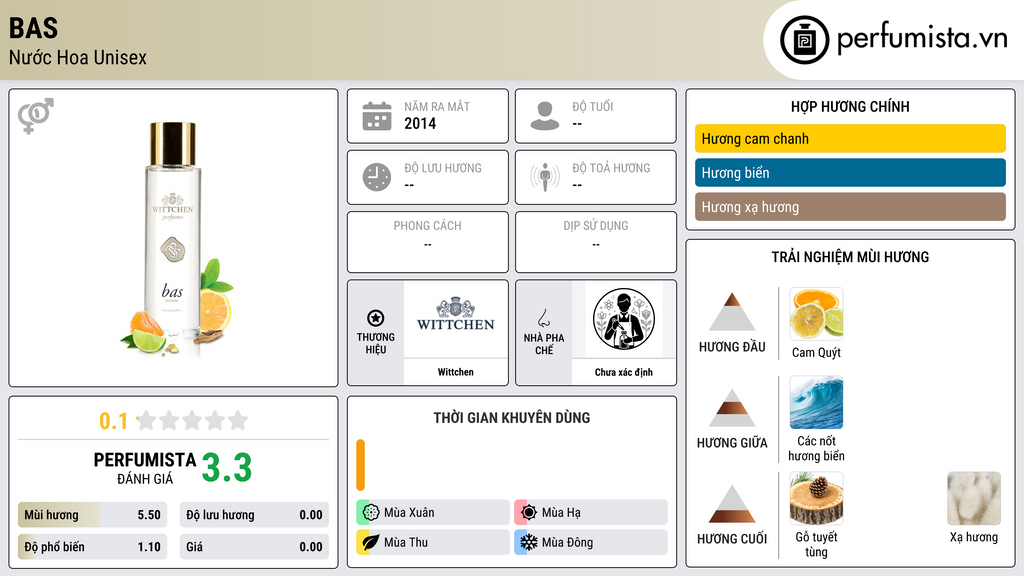
Task: Click the Độ lưu hương 0.00 score bar
Action: click(x=254, y=515)
